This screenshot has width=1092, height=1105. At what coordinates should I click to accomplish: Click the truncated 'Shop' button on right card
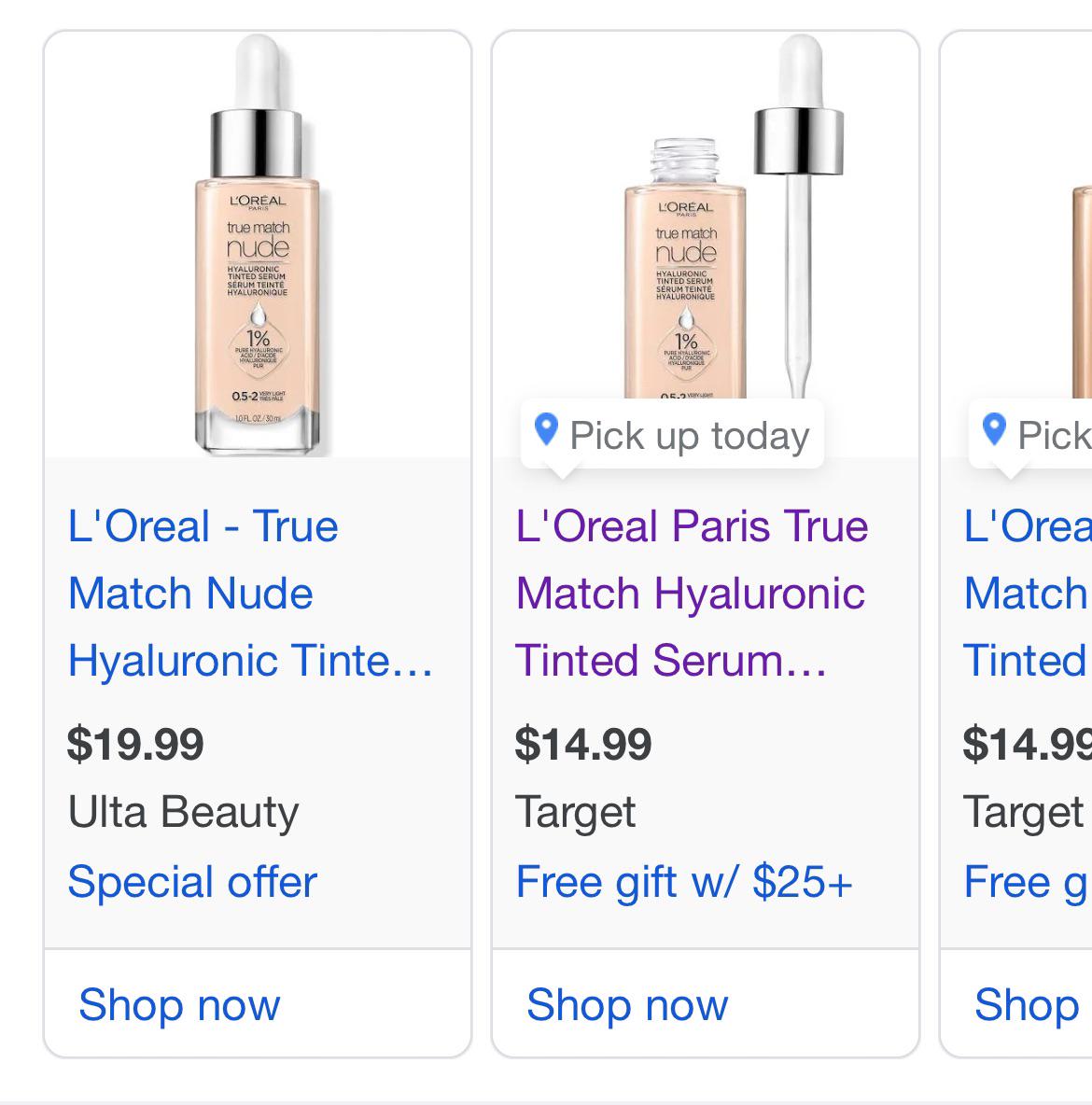(1025, 1005)
